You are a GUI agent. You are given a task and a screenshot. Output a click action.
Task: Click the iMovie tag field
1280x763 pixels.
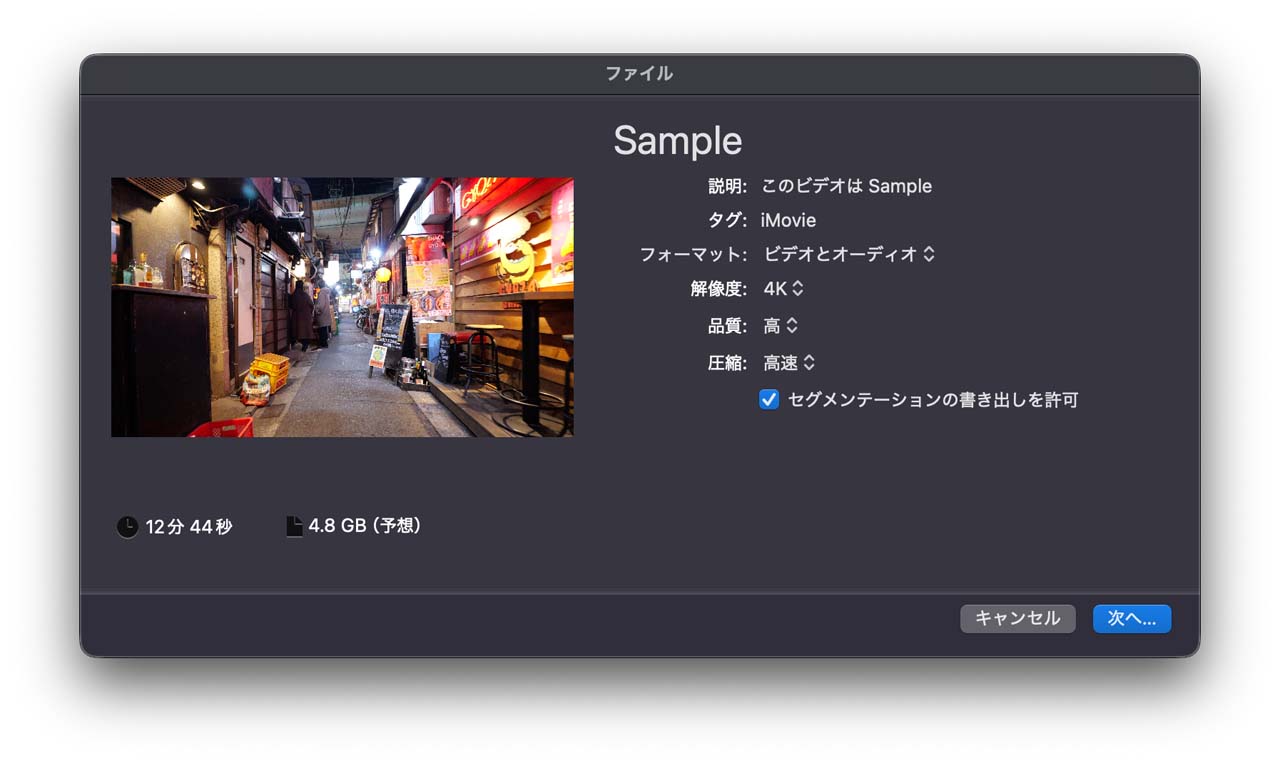click(789, 220)
